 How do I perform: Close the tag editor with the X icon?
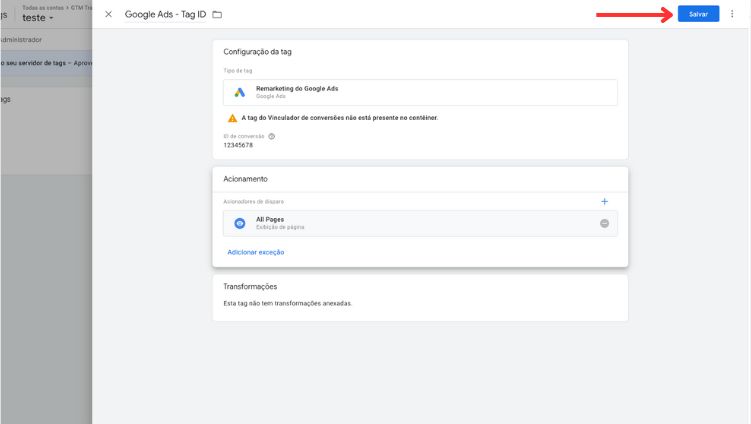coord(109,14)
